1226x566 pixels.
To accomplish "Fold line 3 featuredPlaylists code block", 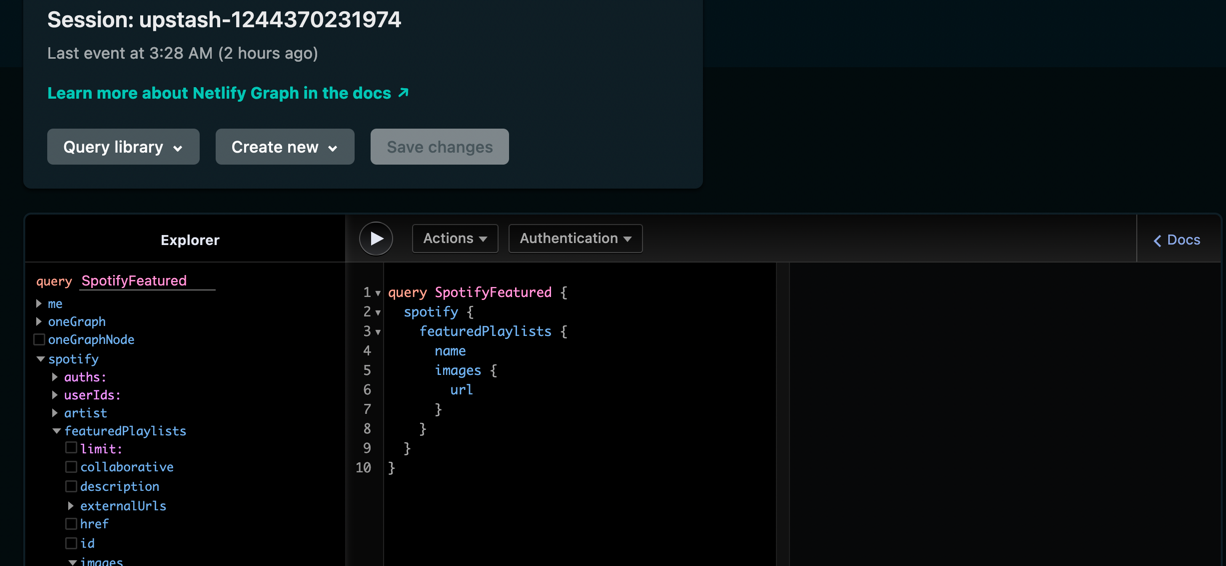I will click(378, 332).
